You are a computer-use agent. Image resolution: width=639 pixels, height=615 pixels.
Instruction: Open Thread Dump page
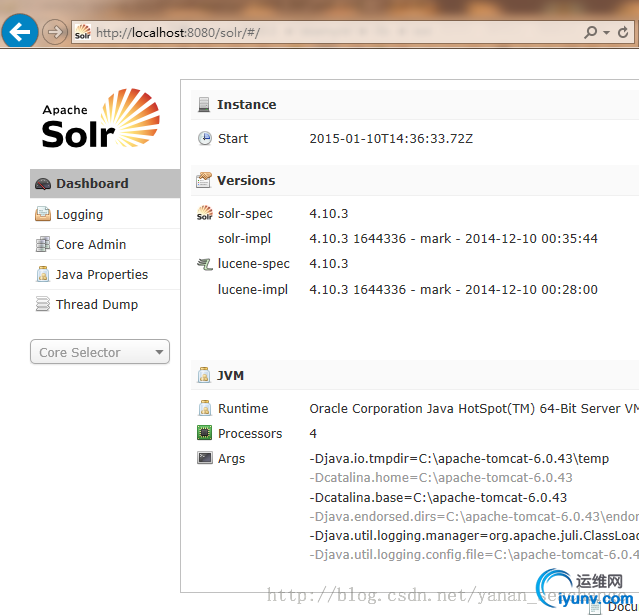click(x=105, y=304)
